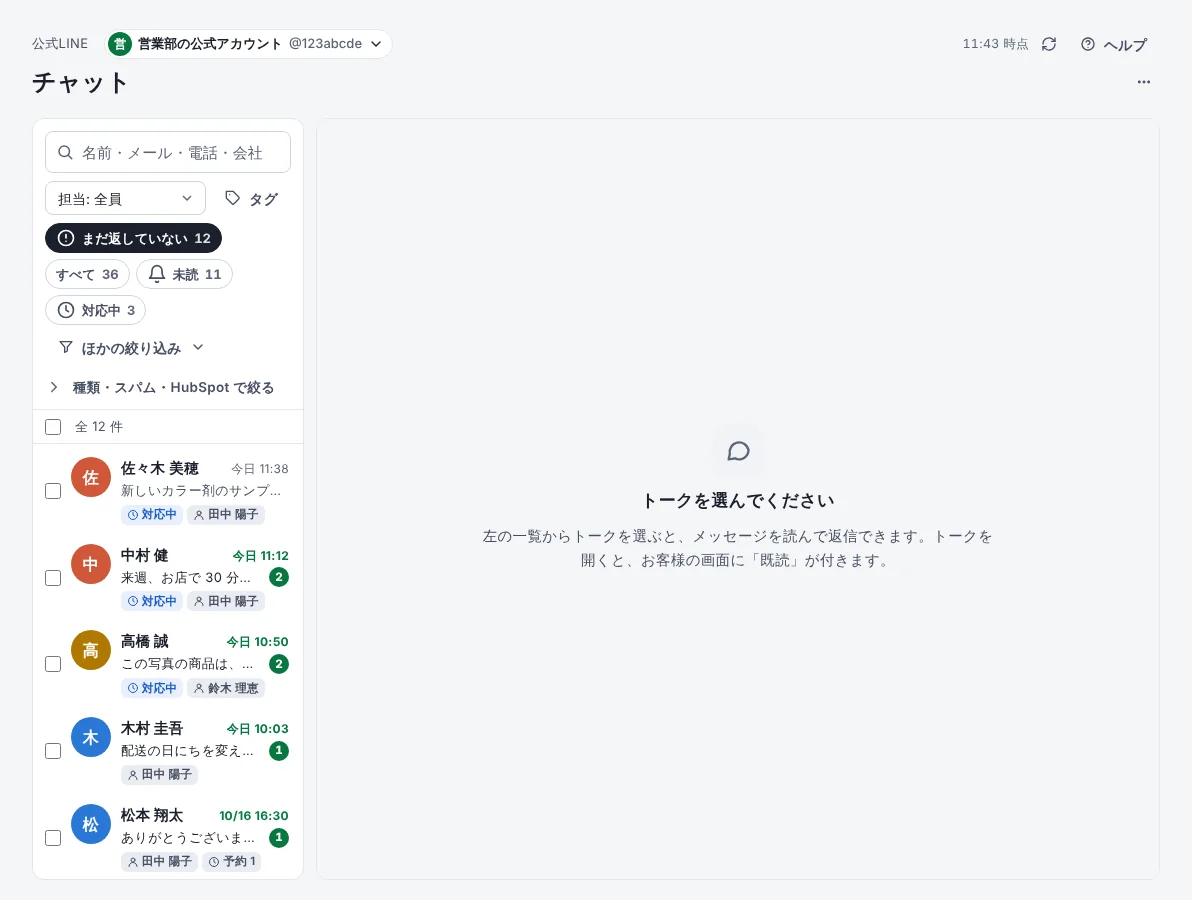Open the 担当: 全員 assignee dropdown

pyautogui.click(x=125, y=198)
